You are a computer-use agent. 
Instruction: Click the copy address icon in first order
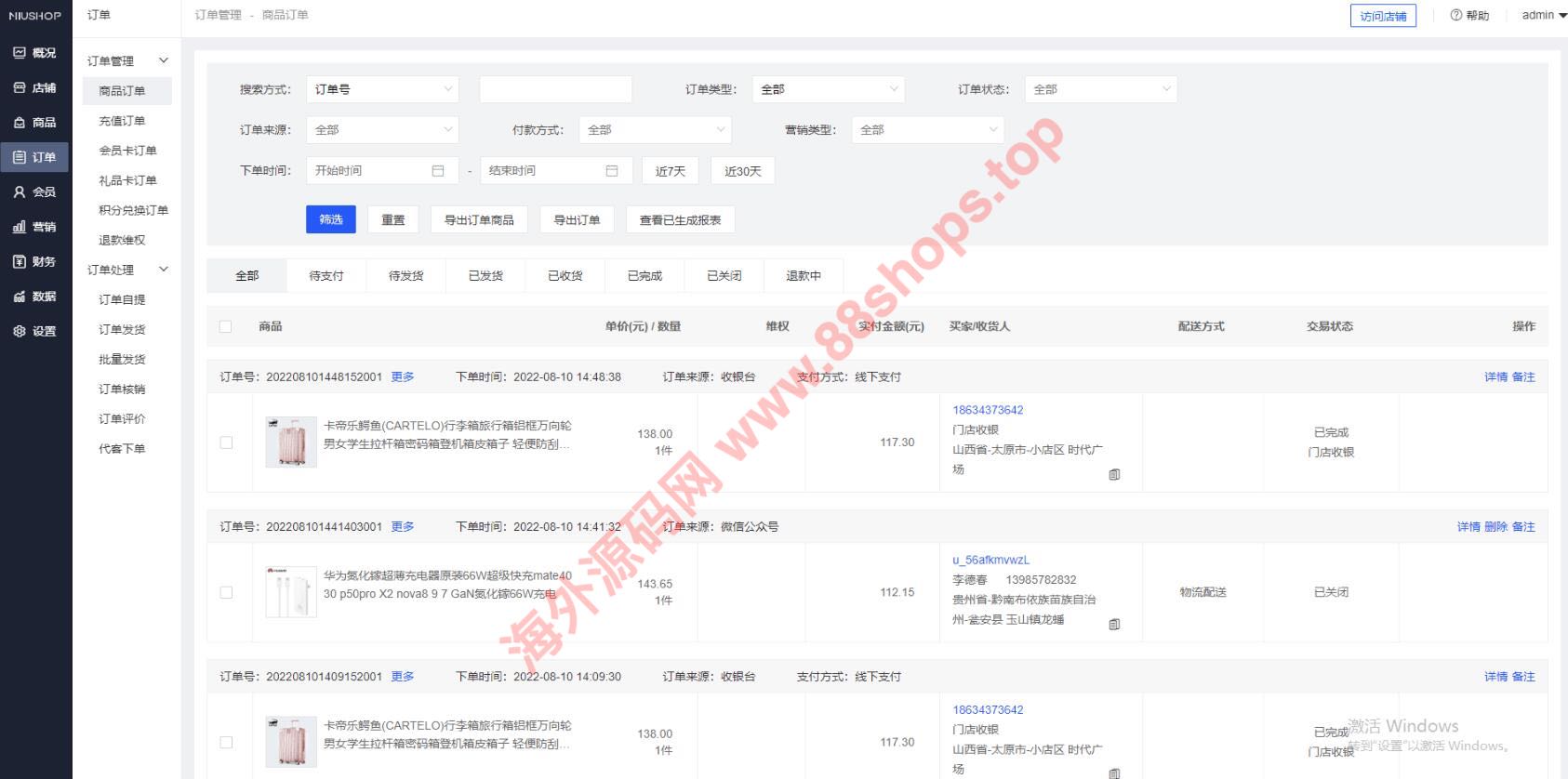pyautogui.click(x=1114, y=474)
